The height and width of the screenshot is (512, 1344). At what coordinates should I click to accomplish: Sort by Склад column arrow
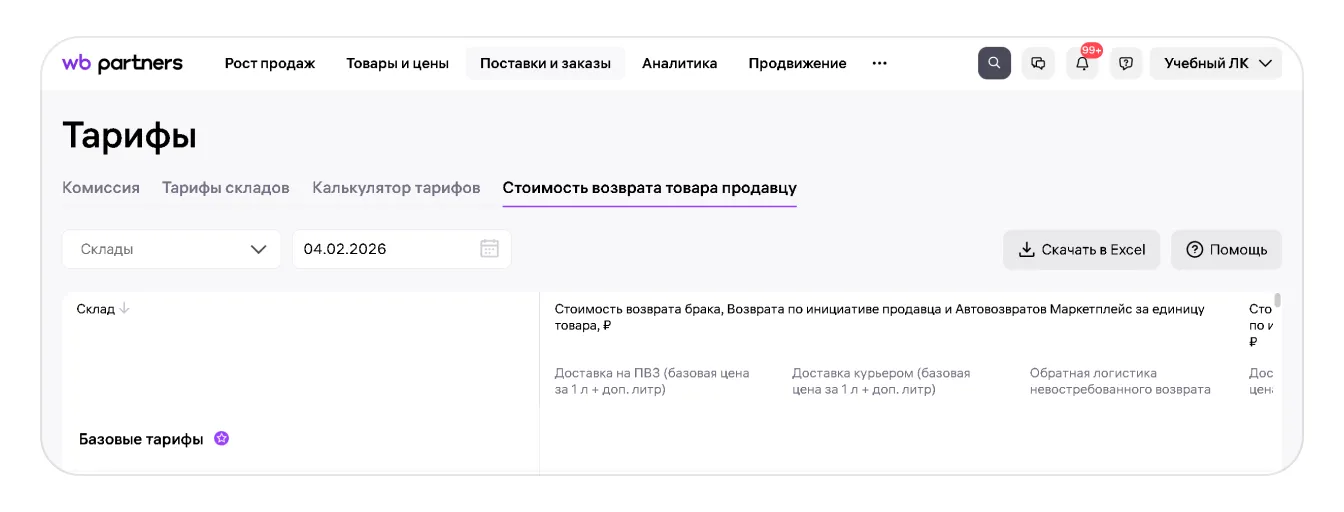(x=125, y=309)
